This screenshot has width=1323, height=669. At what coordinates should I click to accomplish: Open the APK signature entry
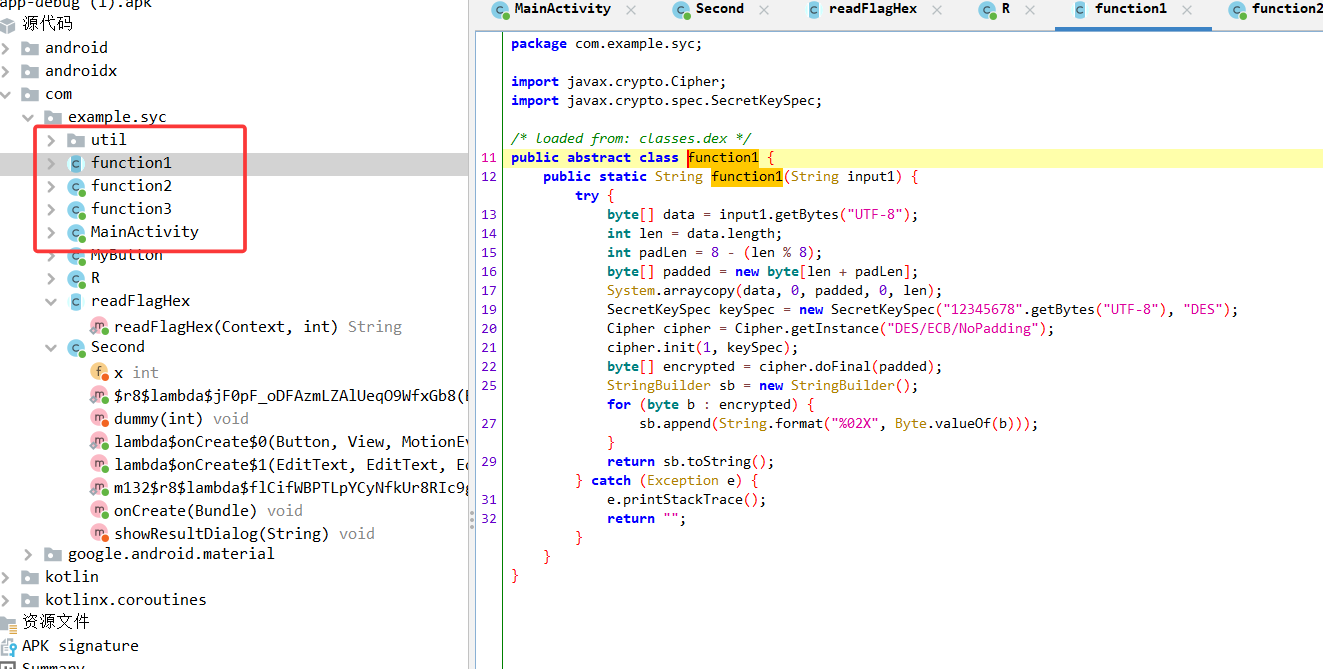[80, 646]
